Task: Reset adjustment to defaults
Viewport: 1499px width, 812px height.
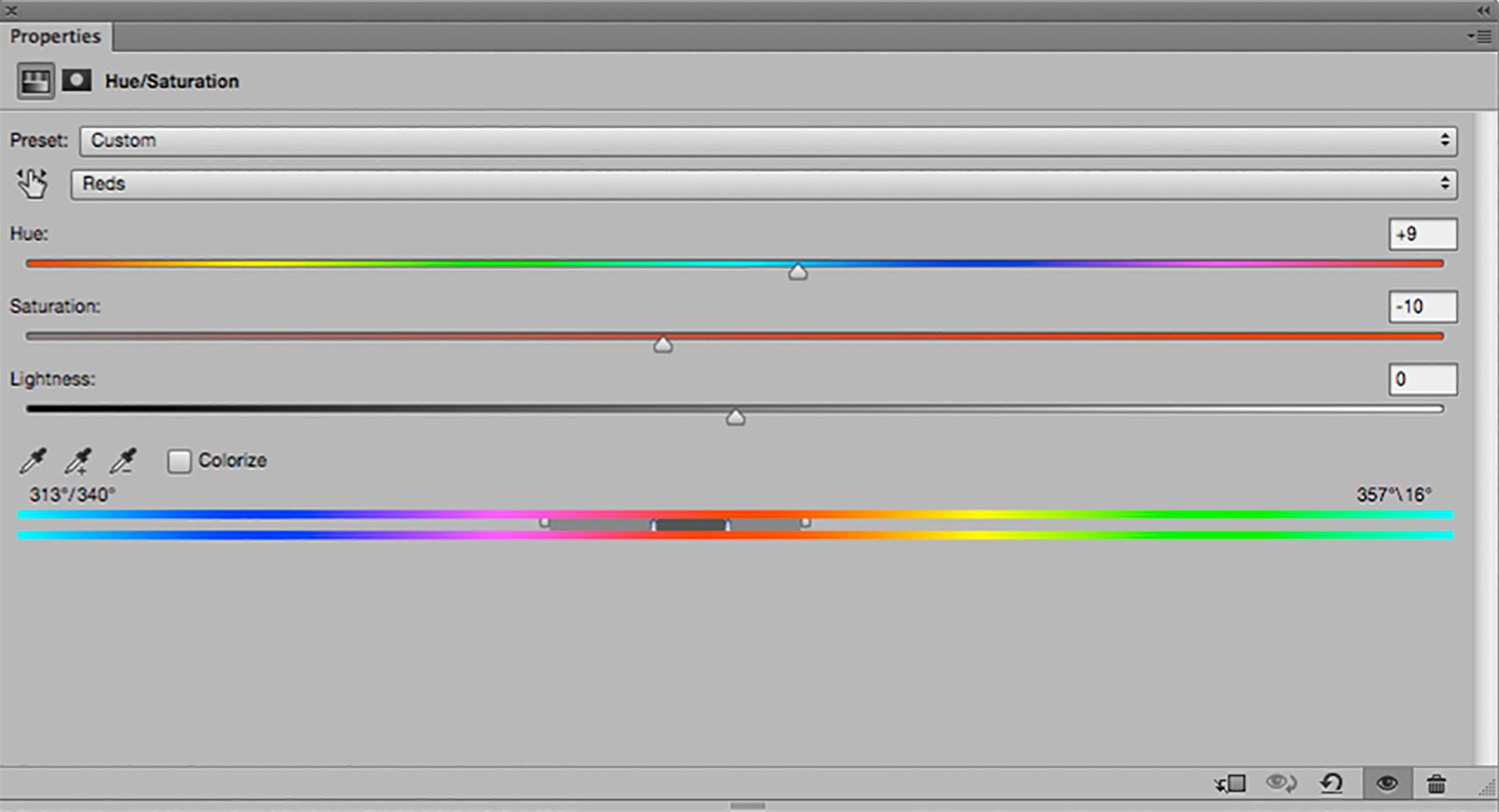Action: 1331,783
